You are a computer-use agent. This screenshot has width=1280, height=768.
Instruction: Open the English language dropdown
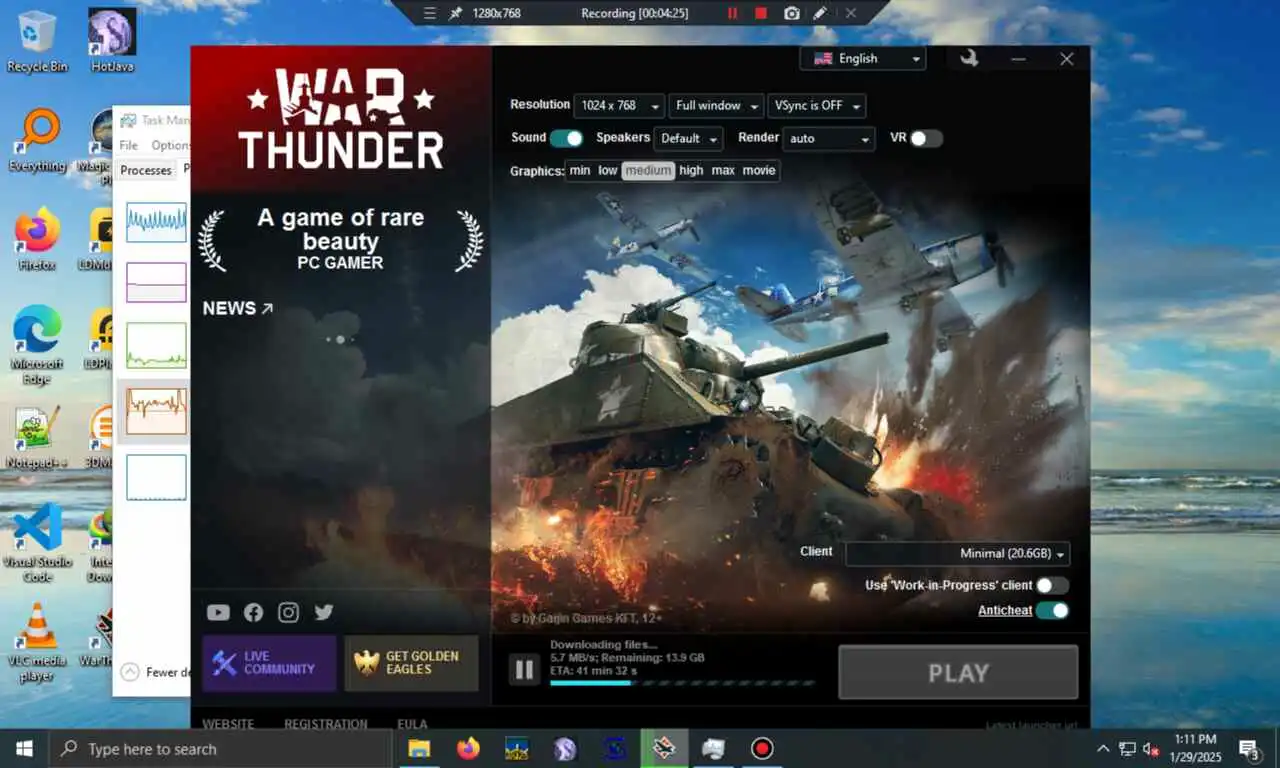pyautogui.click(x=863, y=59)
